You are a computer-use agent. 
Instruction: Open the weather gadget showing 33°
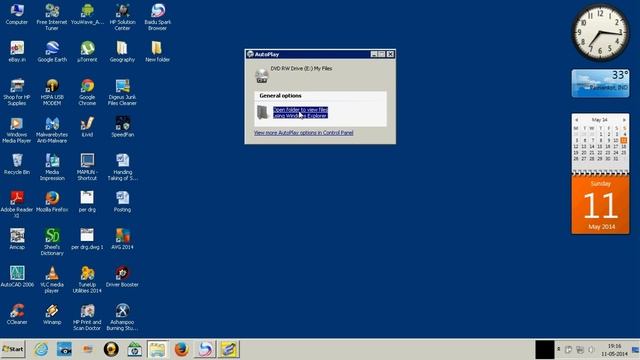click(x=600, y=83)
